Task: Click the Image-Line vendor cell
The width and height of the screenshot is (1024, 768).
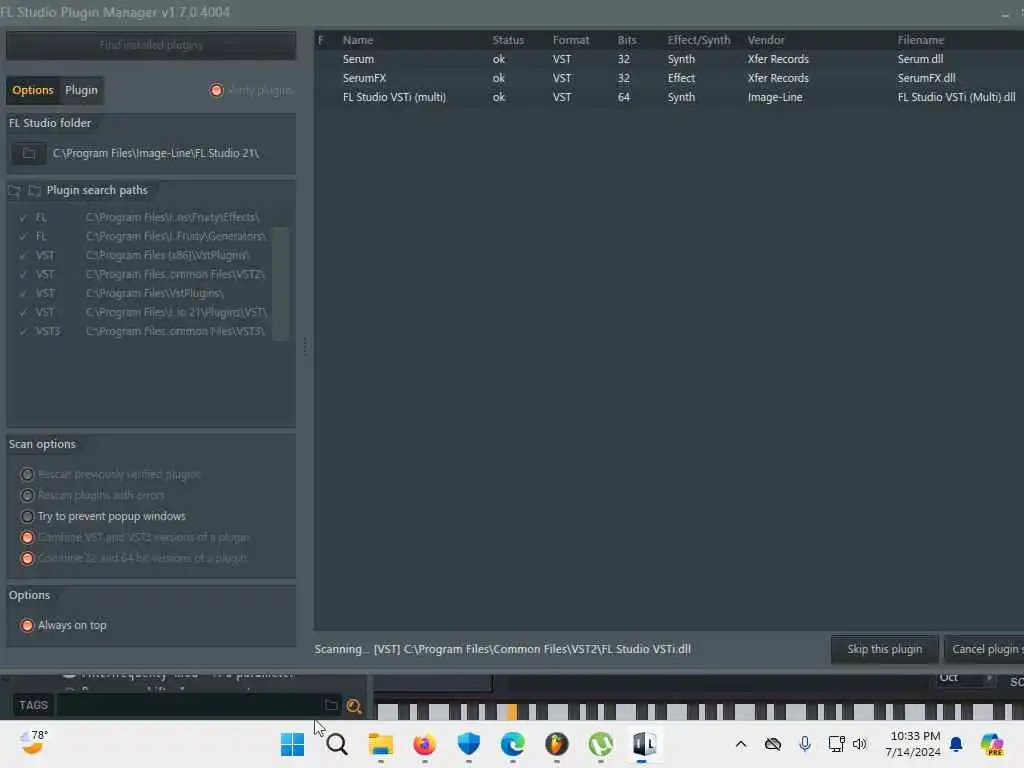Action: coord(775,97)
